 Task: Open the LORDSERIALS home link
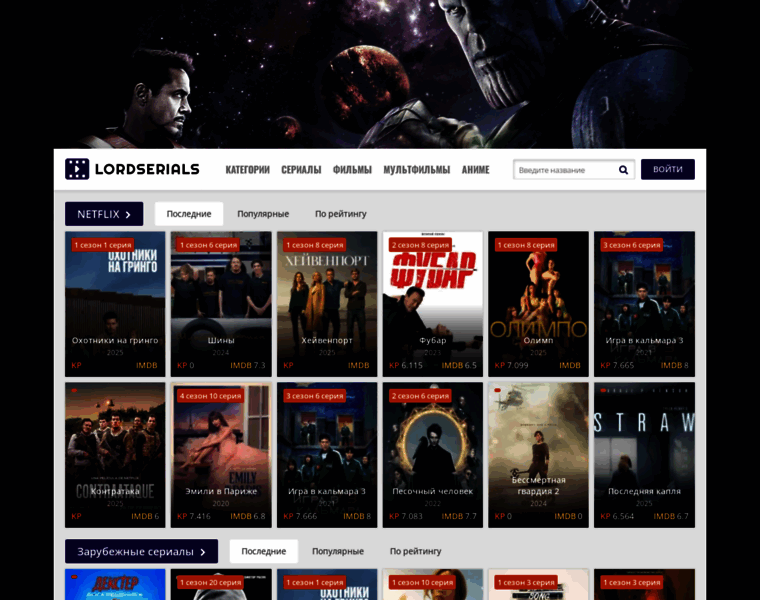(x=132, y=169)
